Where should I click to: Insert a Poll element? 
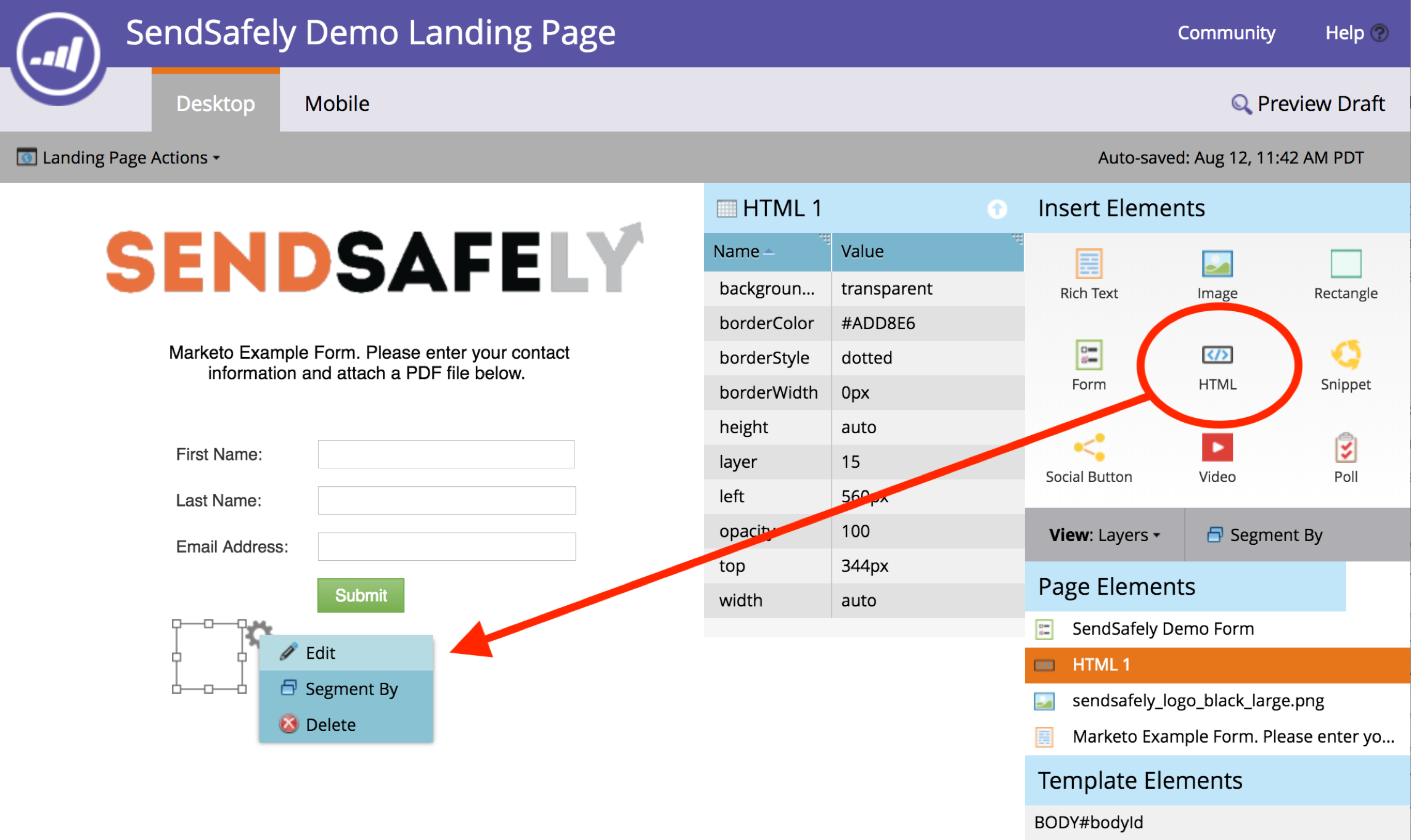pyautogui.click(x=1346, y=459)
